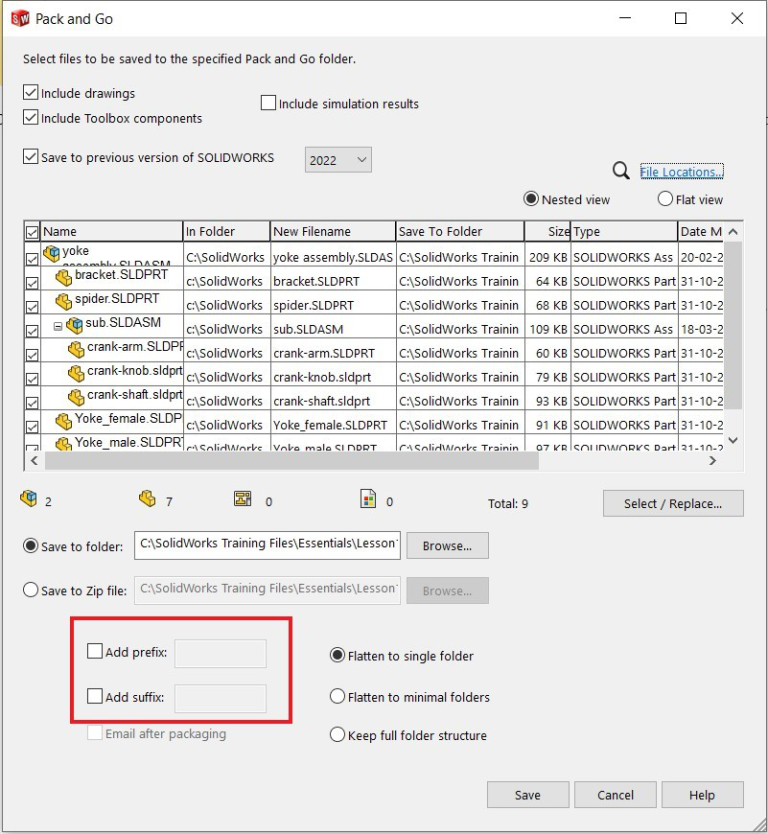Viewport: 768px width, 834px height.
Task: Click the bracket.SLDPRT part icon
Action: pyautogui.click(x=64, y=277)
